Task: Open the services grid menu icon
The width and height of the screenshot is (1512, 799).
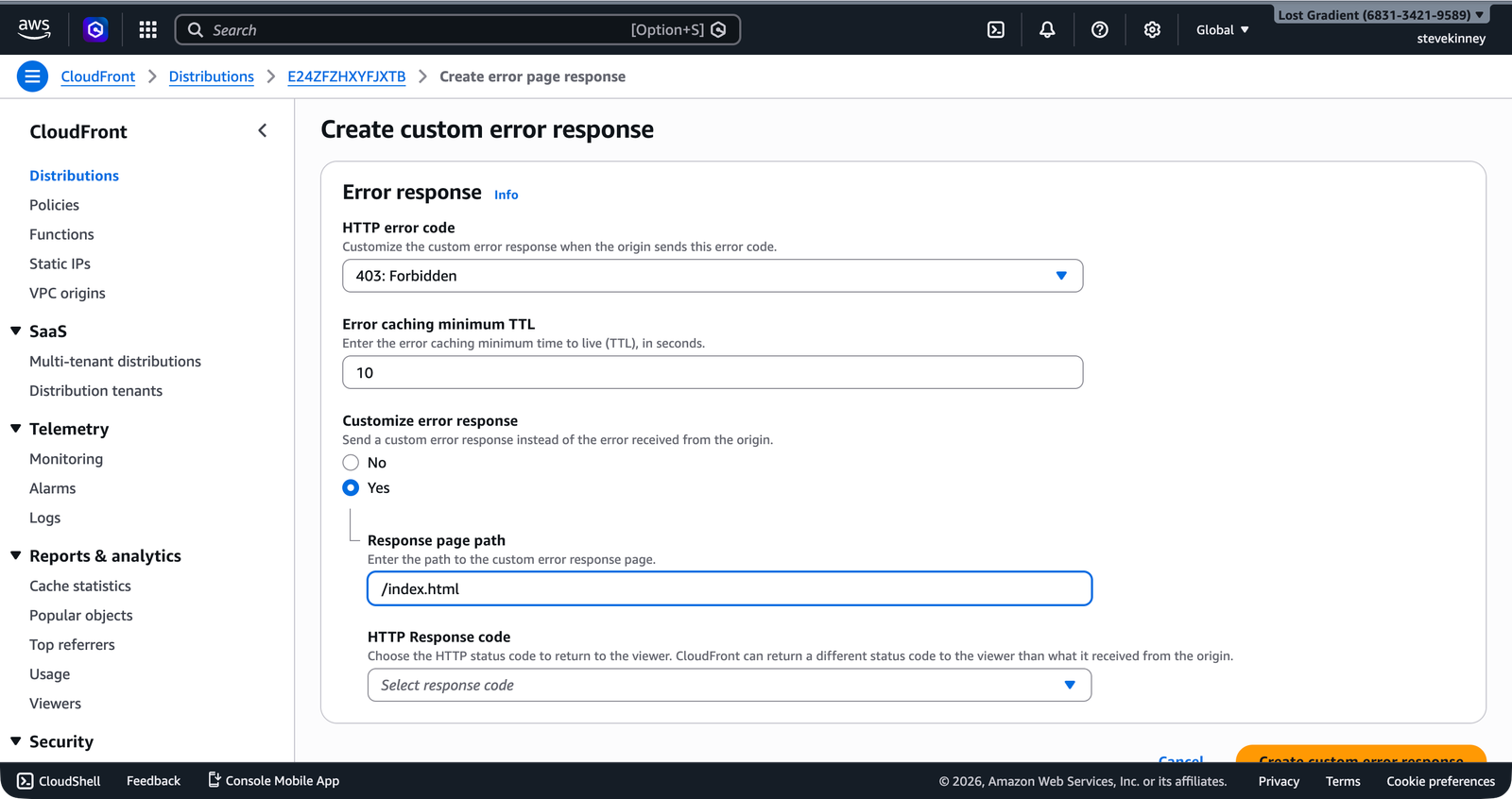Action: point(147,30)
